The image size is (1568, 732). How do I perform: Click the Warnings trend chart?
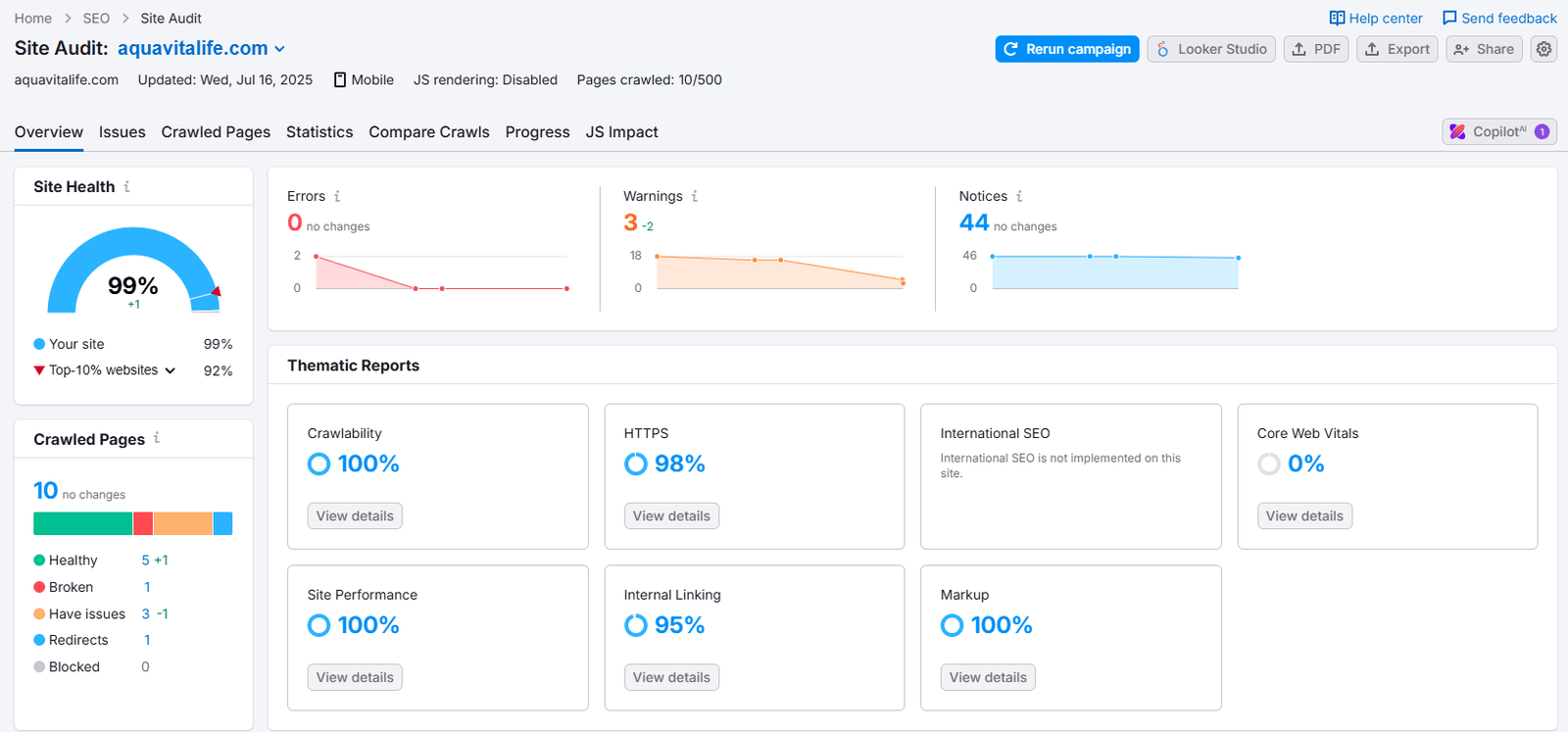coord(780,271)
